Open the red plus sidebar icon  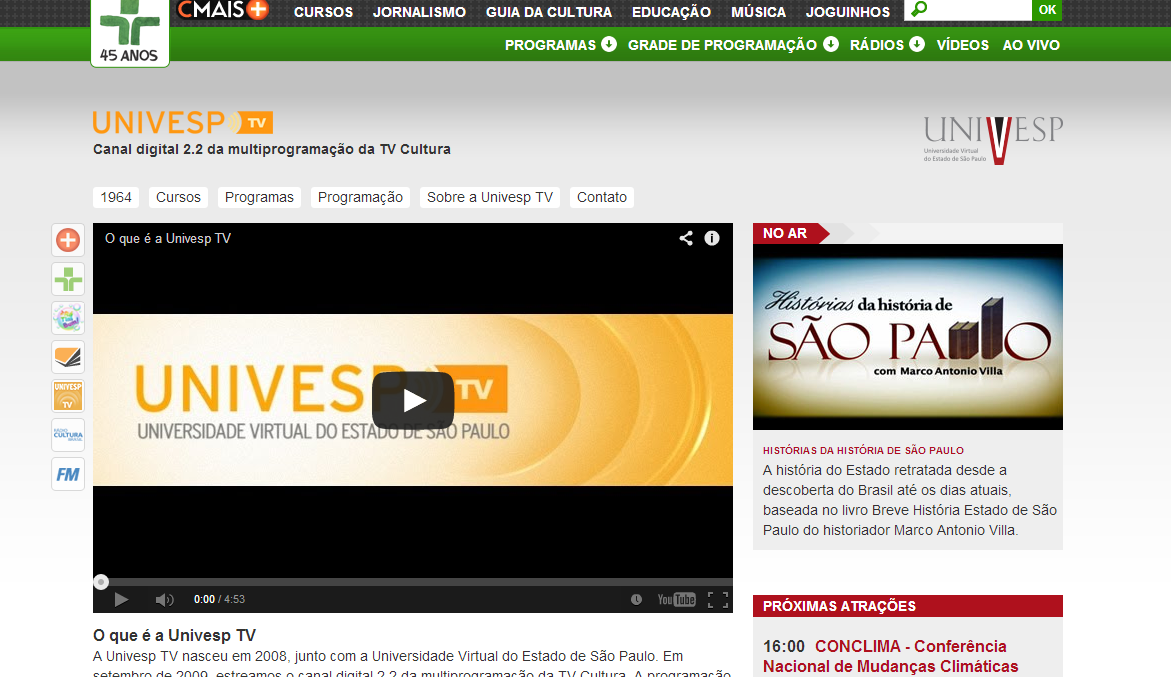click(x=68, y=240)
